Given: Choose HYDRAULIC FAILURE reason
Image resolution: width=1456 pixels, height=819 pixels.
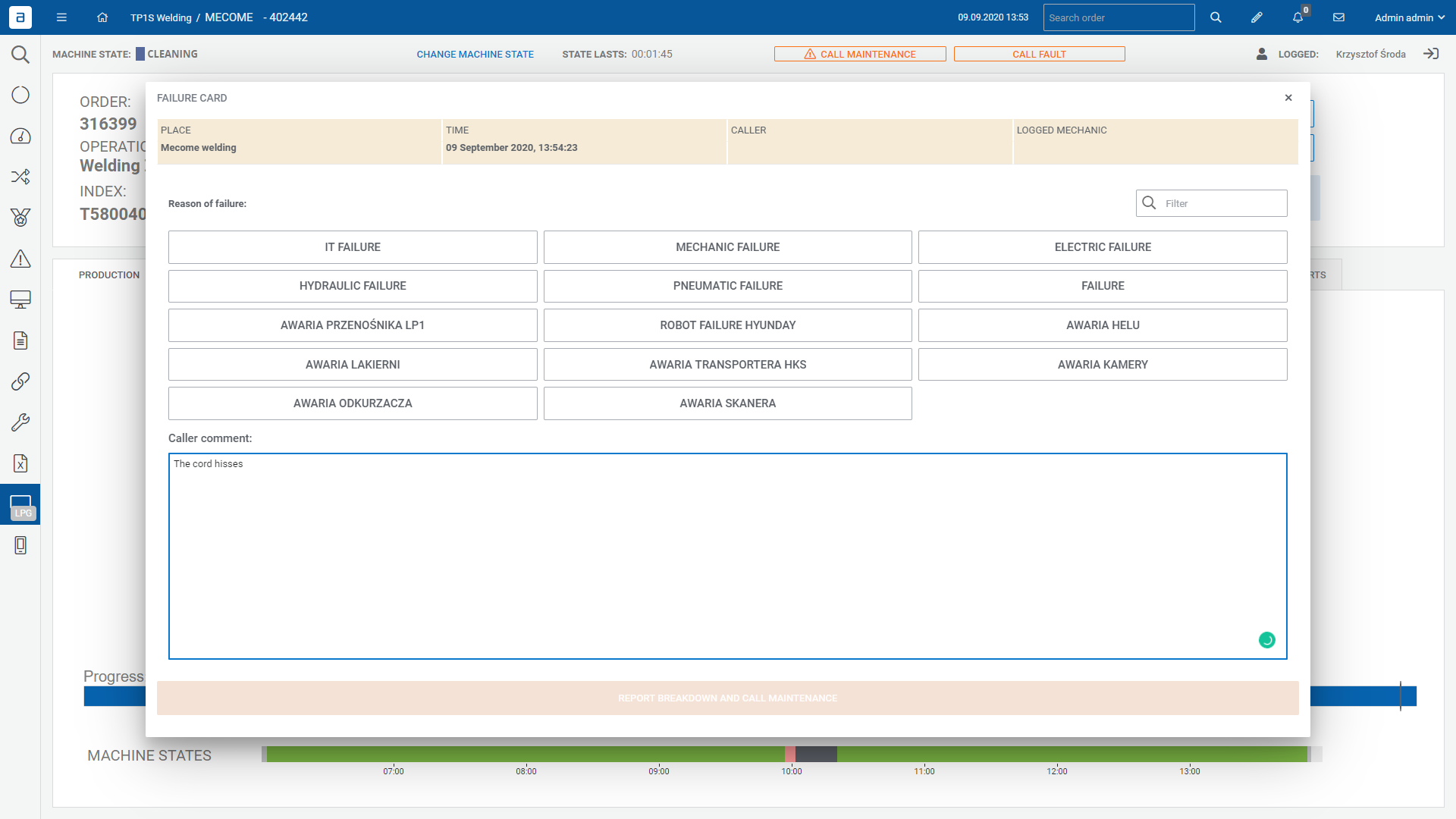Looking at the screenshot, I should point(353,286).
